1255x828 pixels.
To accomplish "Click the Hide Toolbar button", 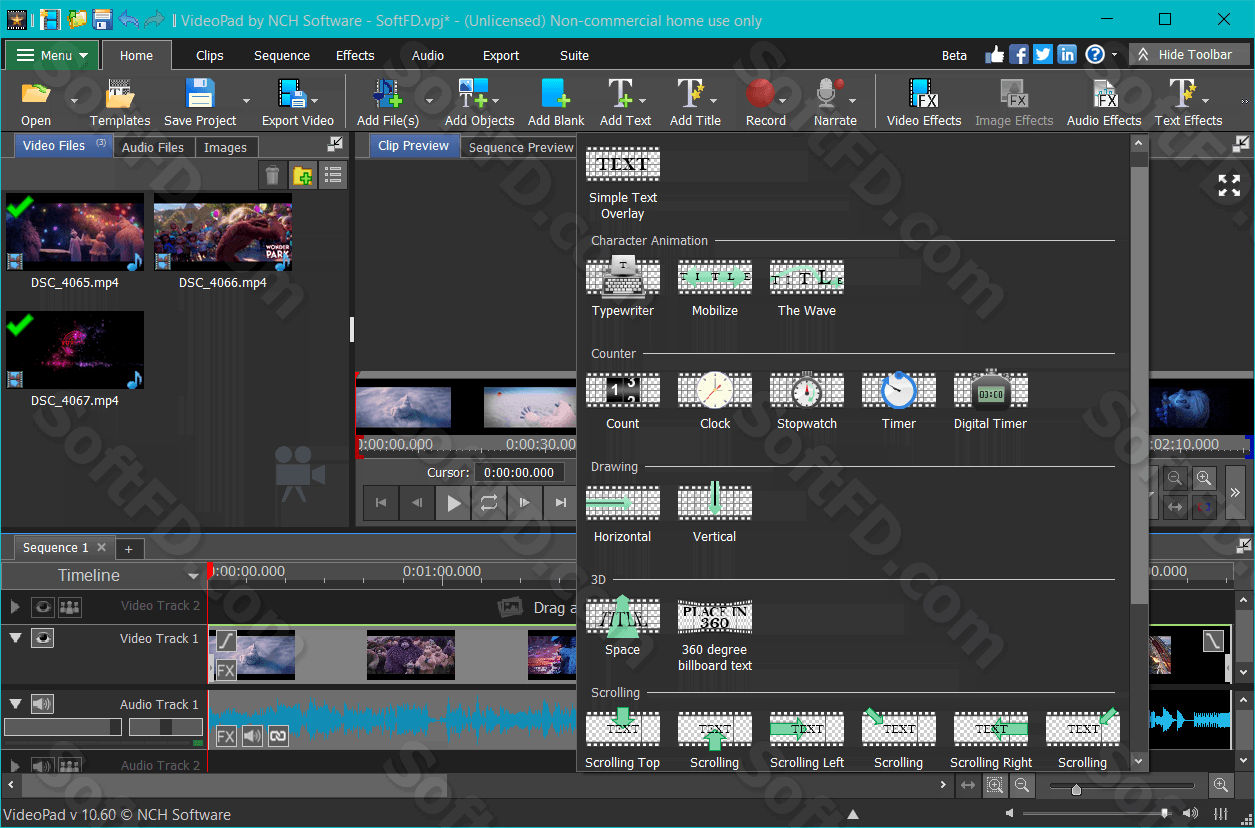I will (1189, 54).
